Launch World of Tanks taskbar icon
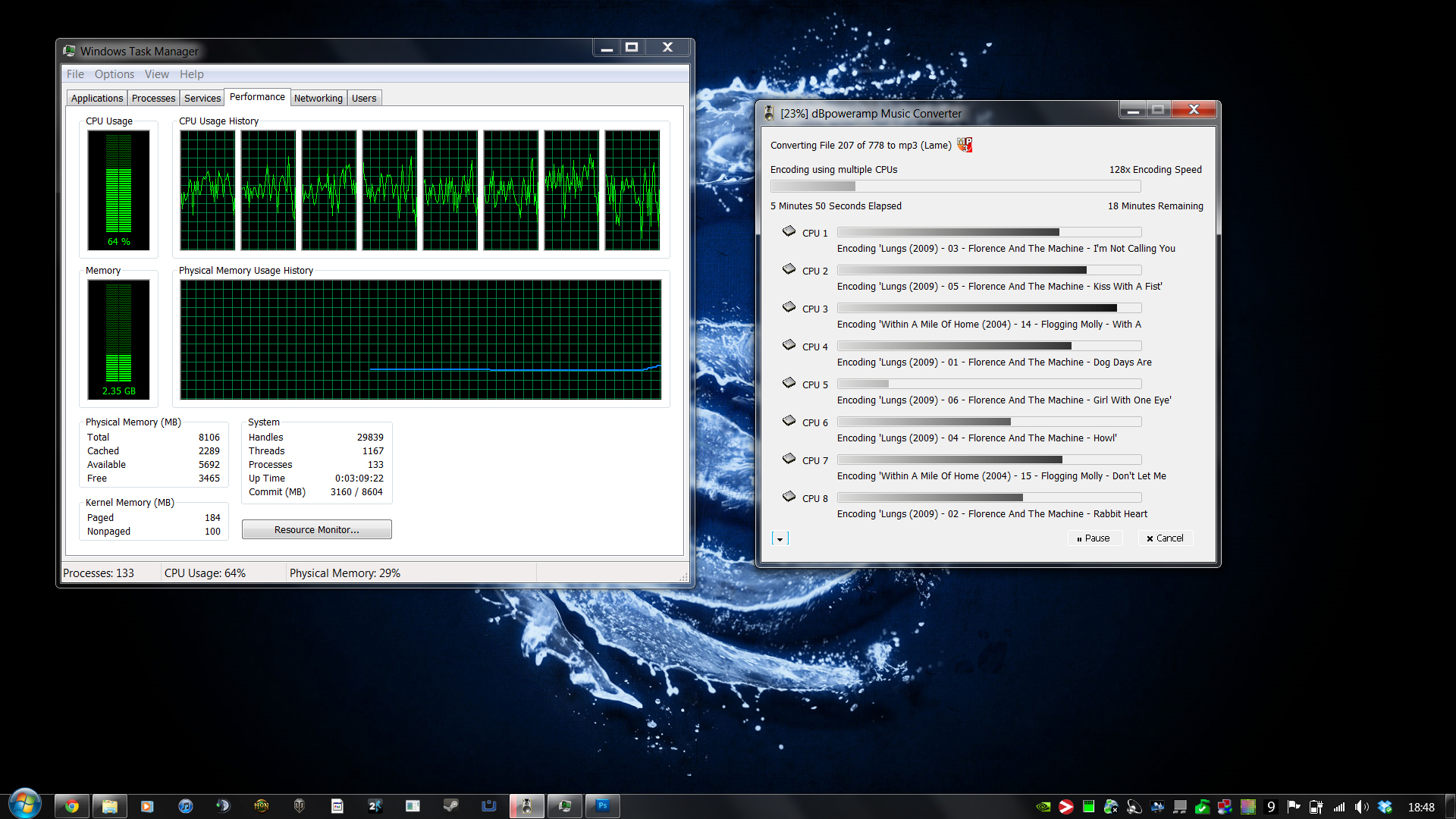The height and width of the screenshot is (819, 1456). (x=300, y=806)
